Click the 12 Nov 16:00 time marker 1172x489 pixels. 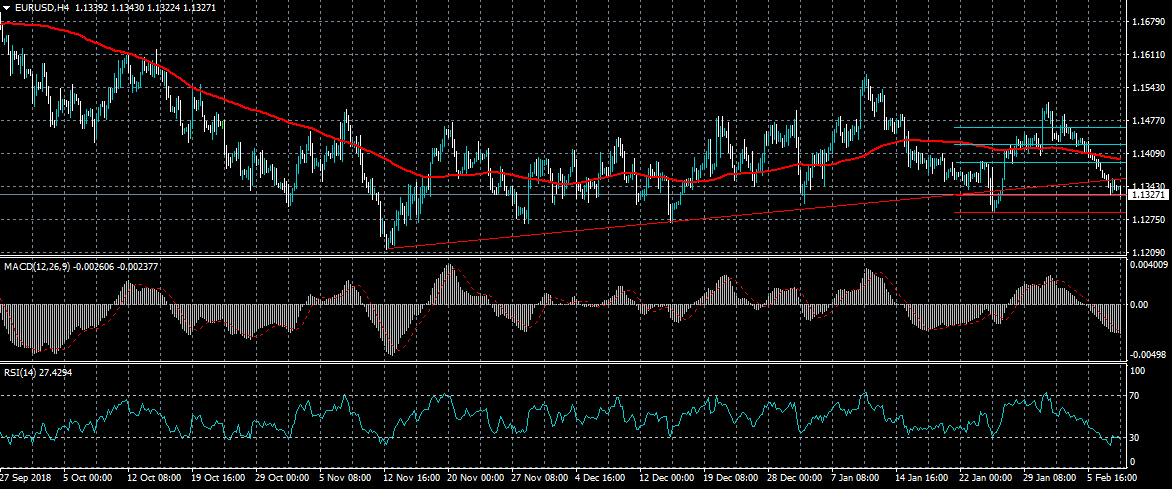point(409,480)
